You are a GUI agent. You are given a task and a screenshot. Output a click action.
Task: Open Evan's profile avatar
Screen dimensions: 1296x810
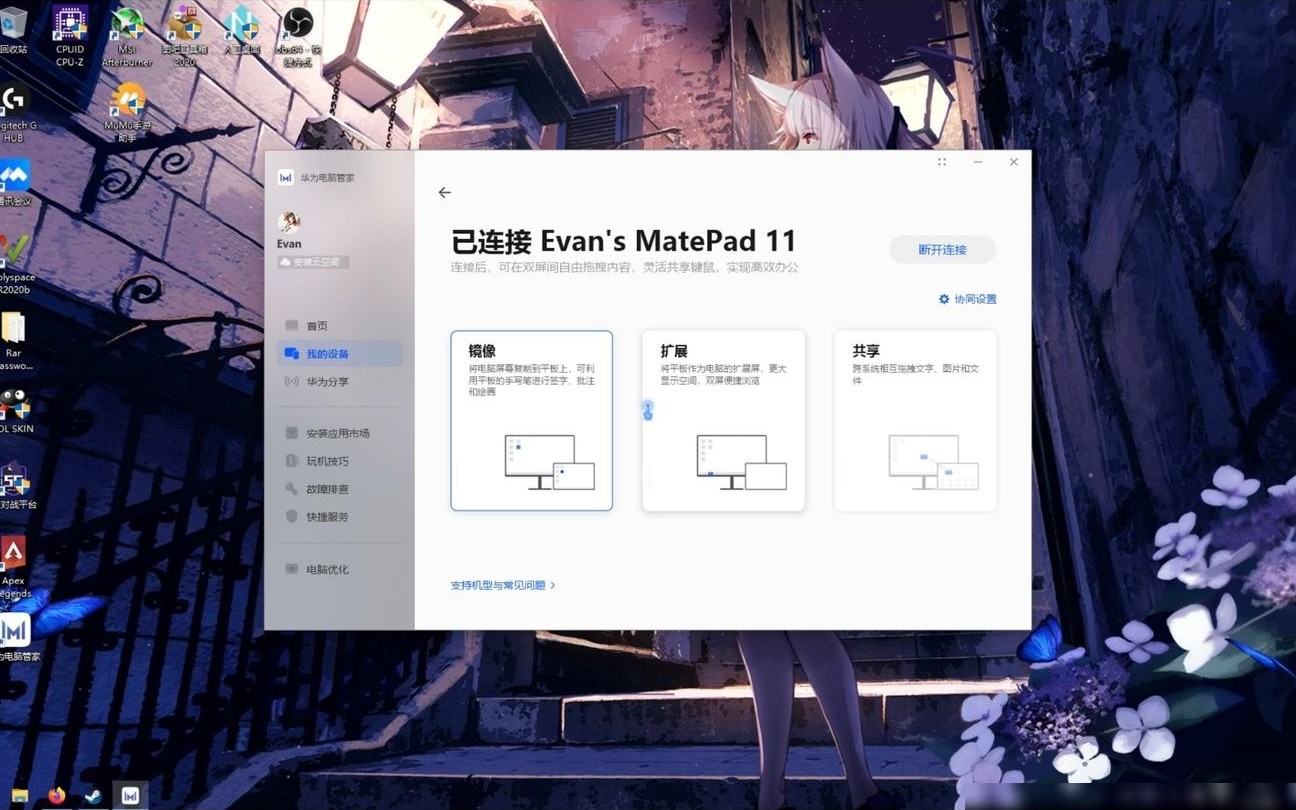click(x=289, y=222)
